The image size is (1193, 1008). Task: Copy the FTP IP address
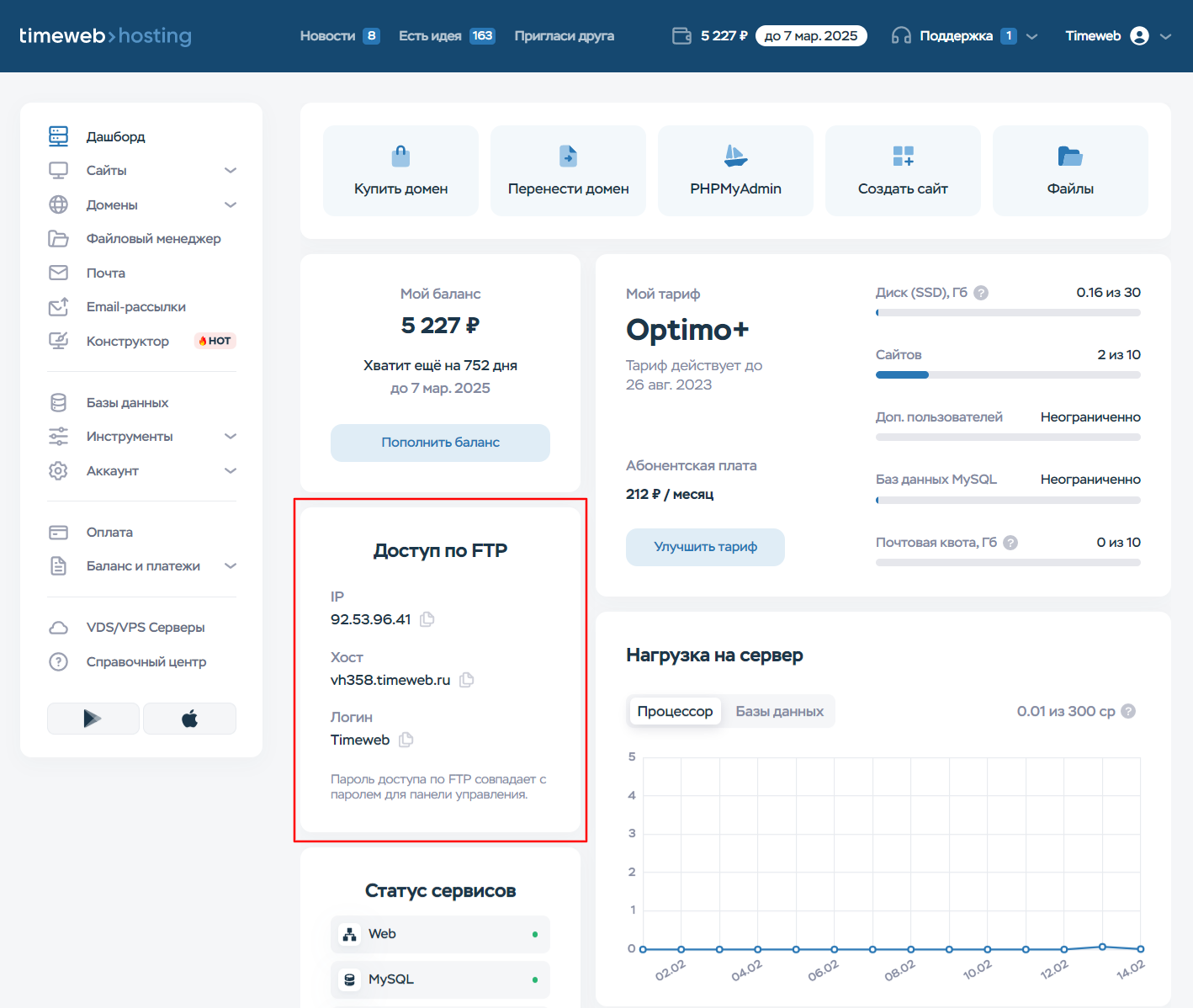coord(427,619)
